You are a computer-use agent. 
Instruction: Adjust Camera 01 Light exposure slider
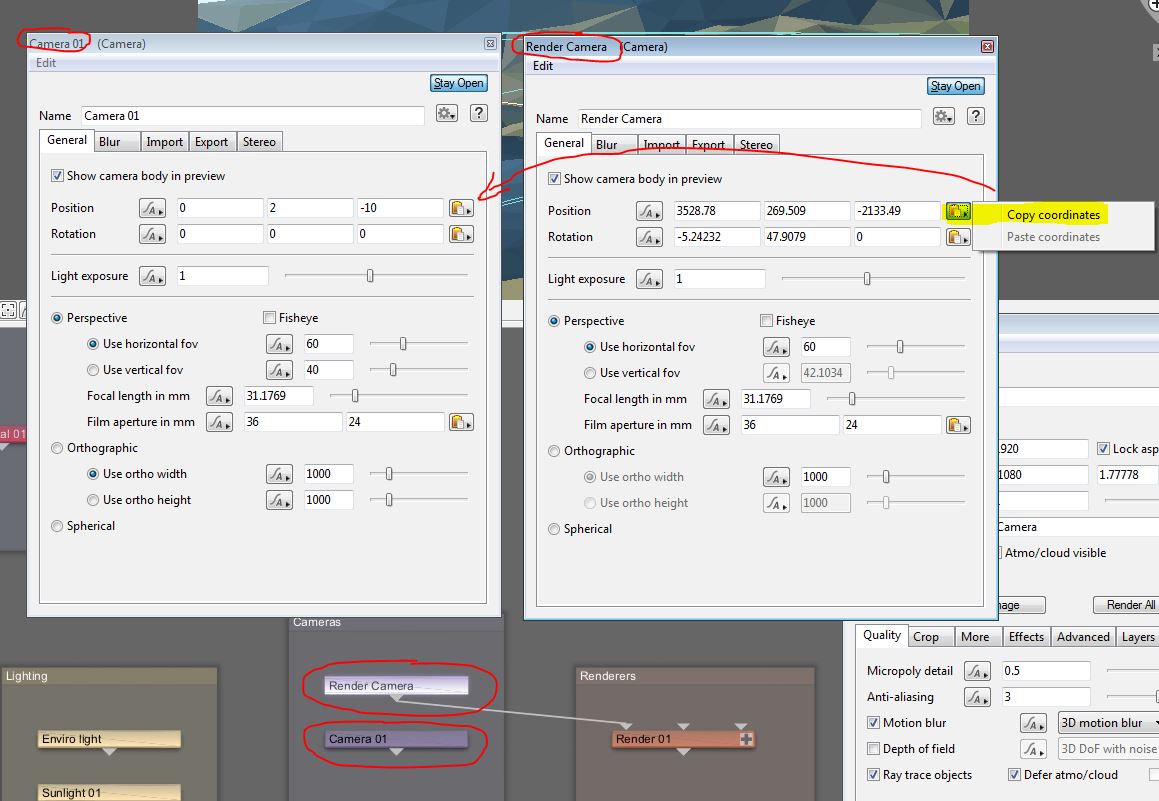[x=370, y=276]
